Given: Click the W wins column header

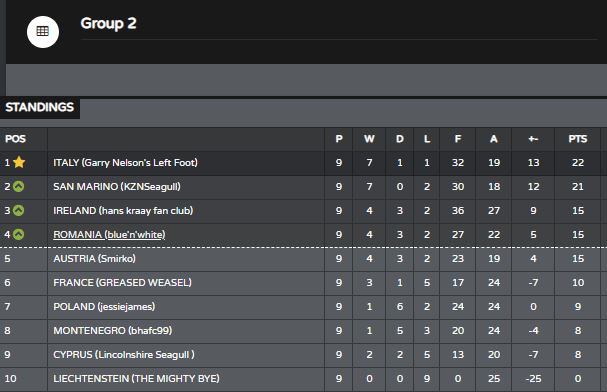Looking at the screenshot, I should (x=369, y=139).
